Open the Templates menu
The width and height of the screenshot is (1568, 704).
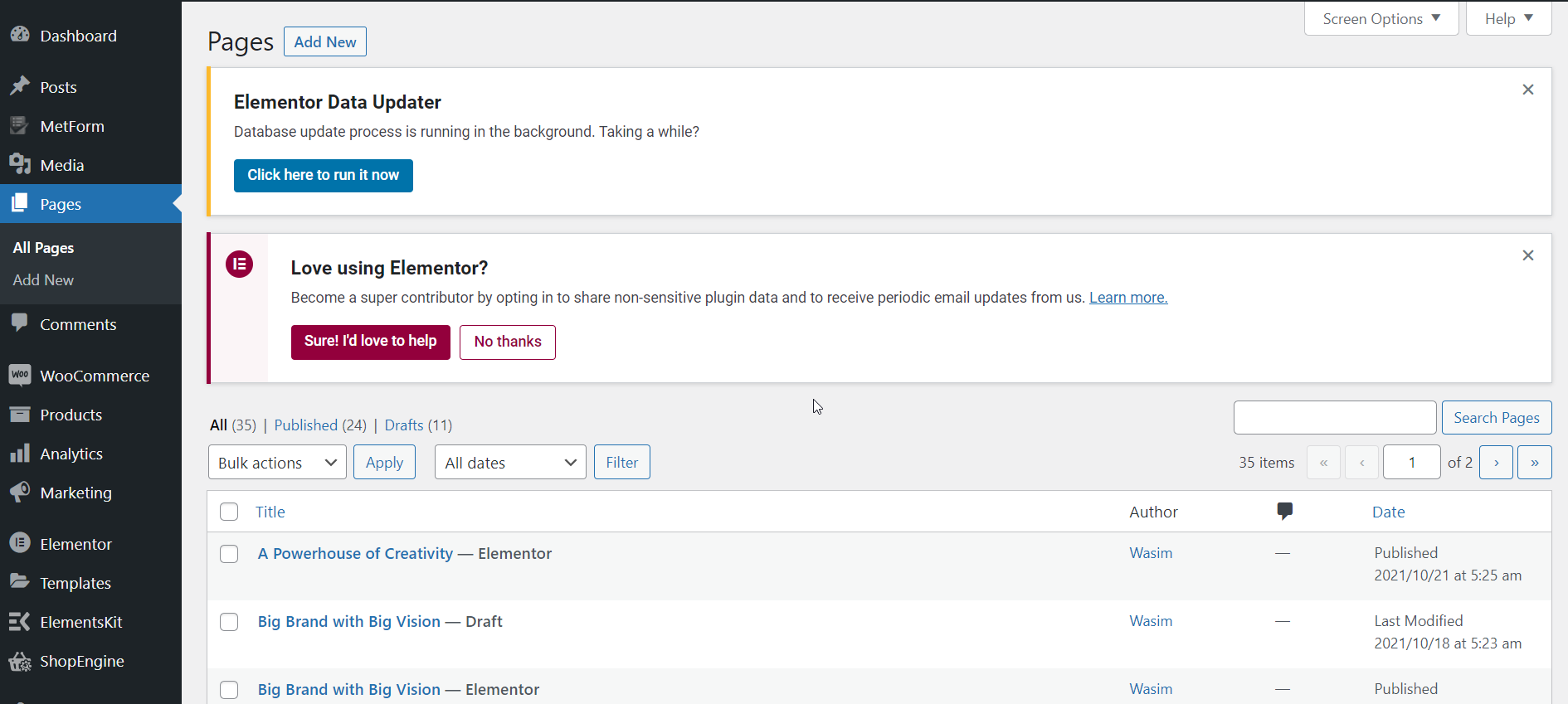coord(90,583)
